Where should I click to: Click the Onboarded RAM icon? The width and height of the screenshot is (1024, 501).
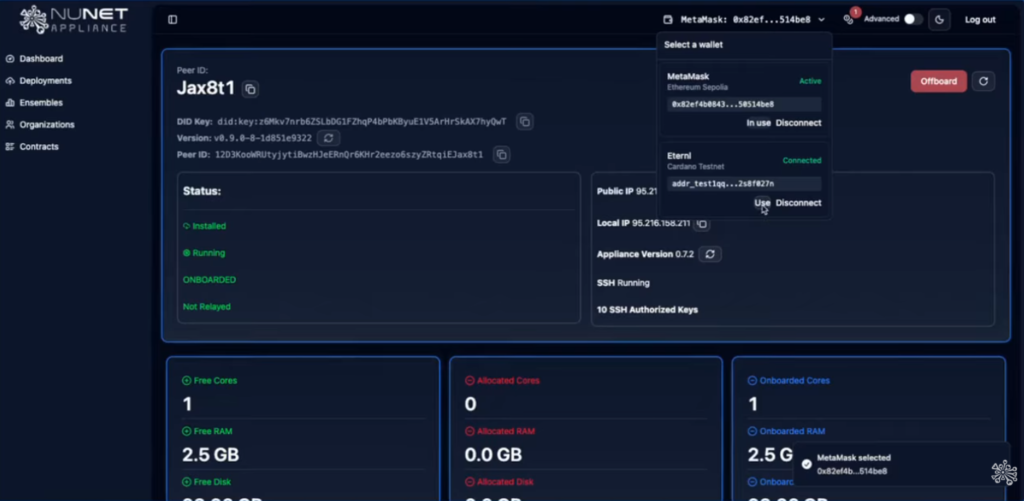(752, 432)
